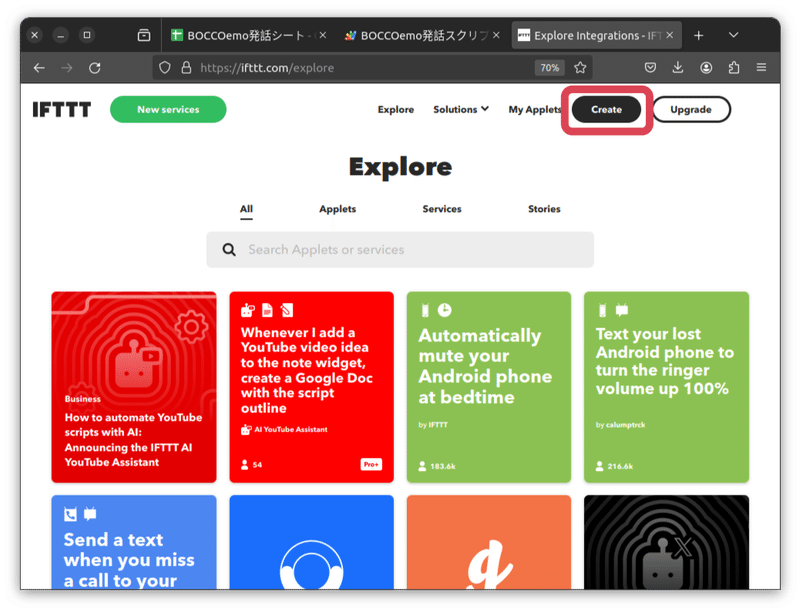800x612 pixels.
Task: Click the green New services button
Action: [x=168, y=109]
